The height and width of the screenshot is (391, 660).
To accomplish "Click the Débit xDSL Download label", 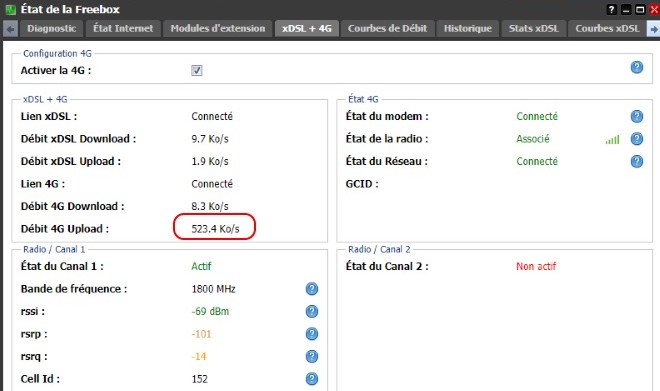I will point(78,138).
